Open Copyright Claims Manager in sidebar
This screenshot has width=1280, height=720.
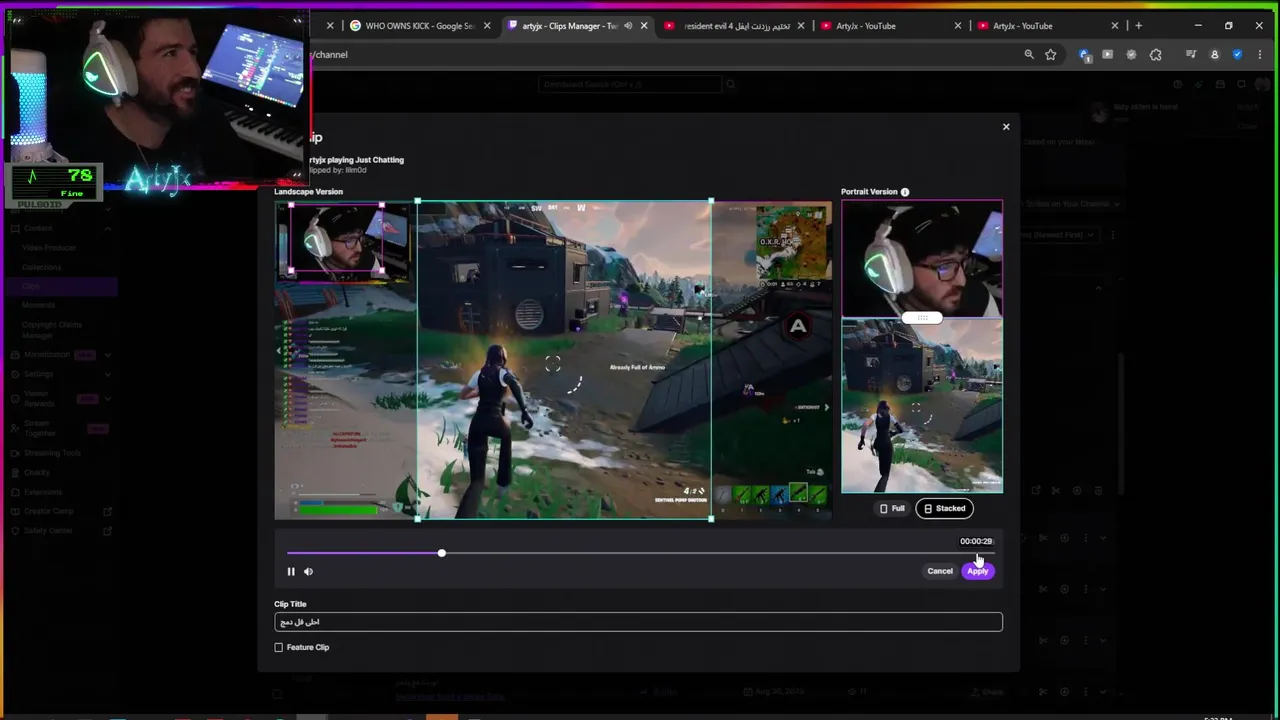(x=52, y=329)
